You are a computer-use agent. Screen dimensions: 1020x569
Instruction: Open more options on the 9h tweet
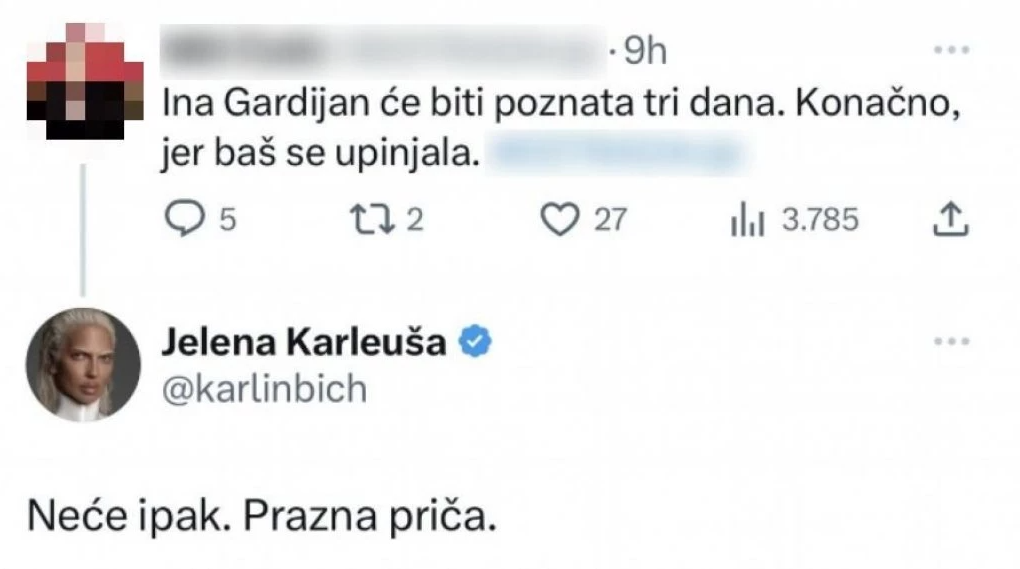tap(951, 48)
